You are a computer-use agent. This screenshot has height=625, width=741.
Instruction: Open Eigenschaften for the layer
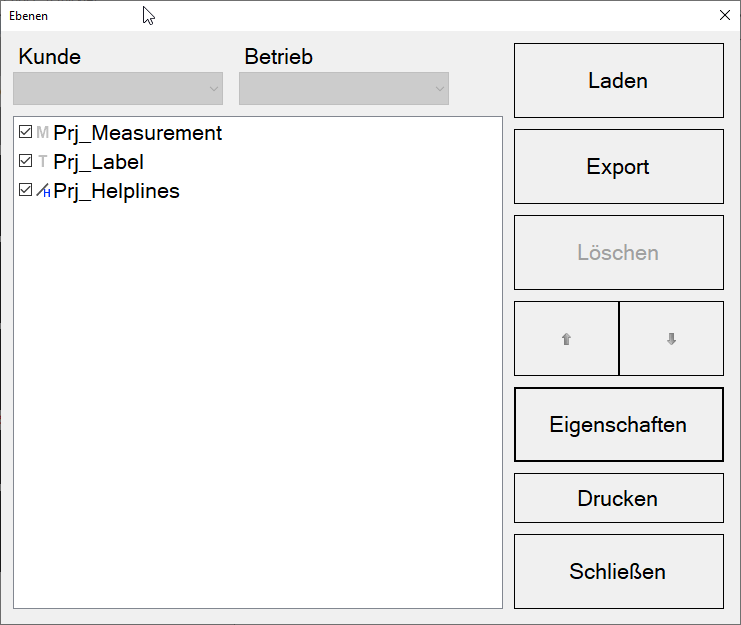click(618, 425)
